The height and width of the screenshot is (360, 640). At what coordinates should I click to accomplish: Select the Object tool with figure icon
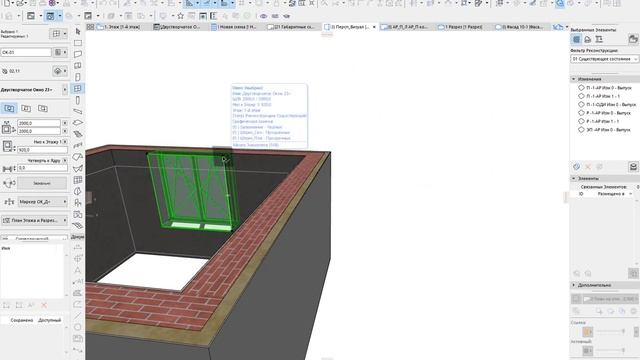click(x=78, y=203)
